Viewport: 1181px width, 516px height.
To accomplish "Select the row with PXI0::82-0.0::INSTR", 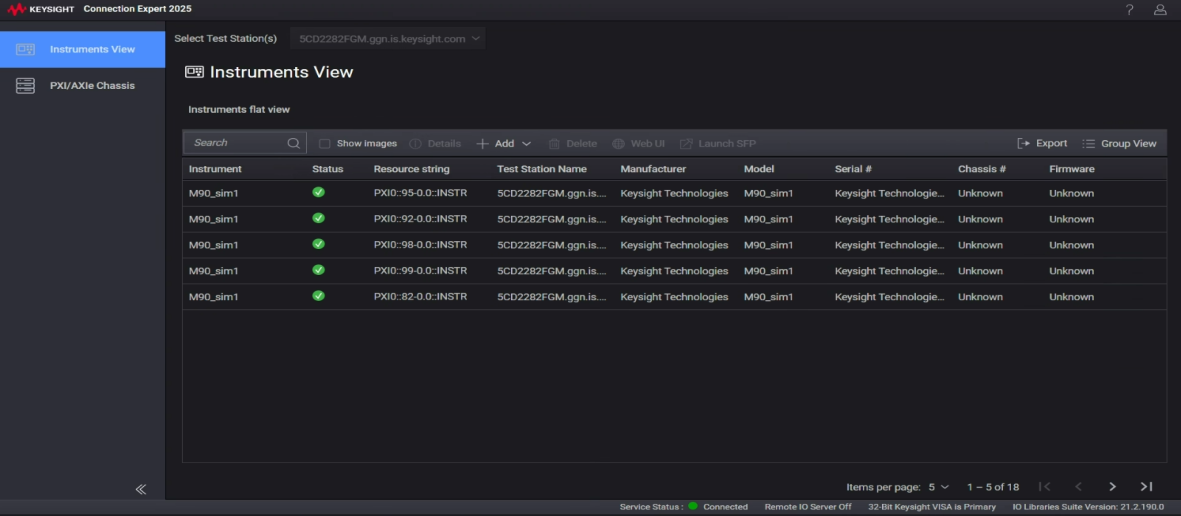I will point(420,297).
